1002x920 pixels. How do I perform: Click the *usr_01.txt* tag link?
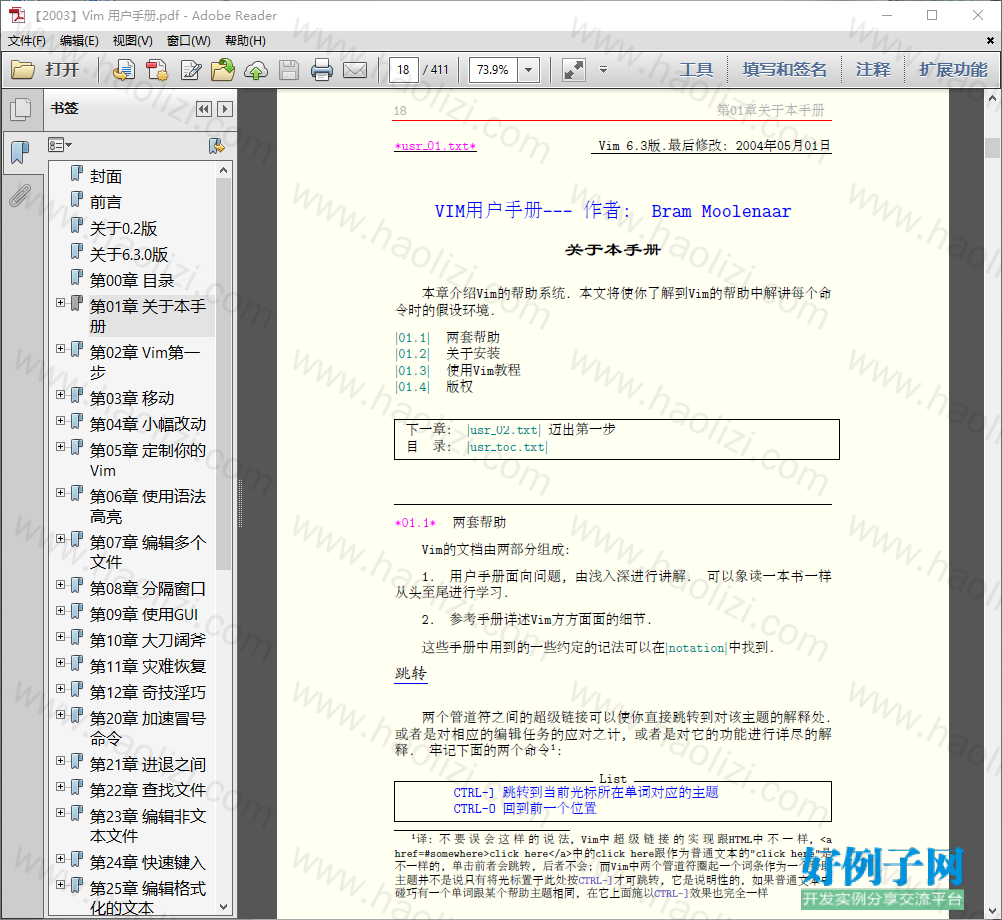click(x=435, y=146)
